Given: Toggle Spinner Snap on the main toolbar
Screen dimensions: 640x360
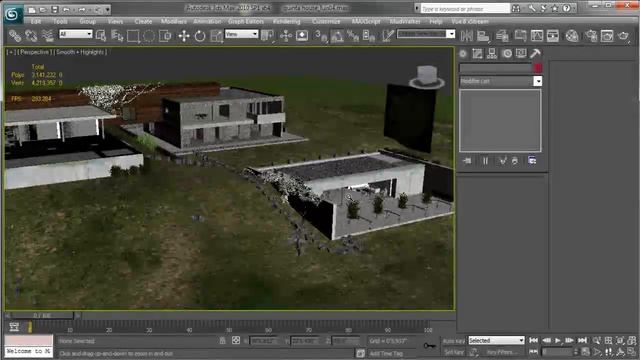Looking at the screenshot, I should pos(369,36).
